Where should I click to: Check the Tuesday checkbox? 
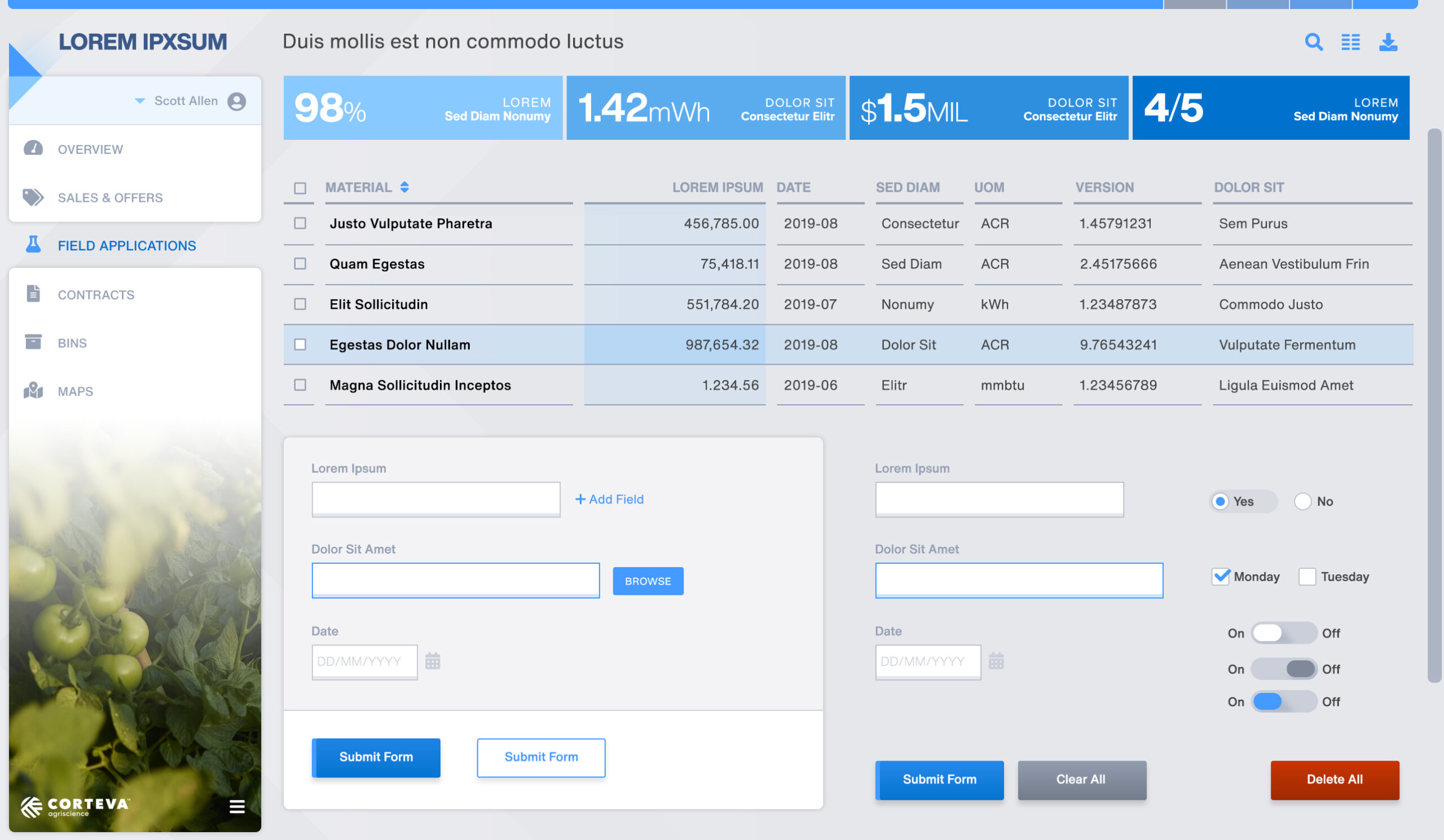tap(1307, 577)
